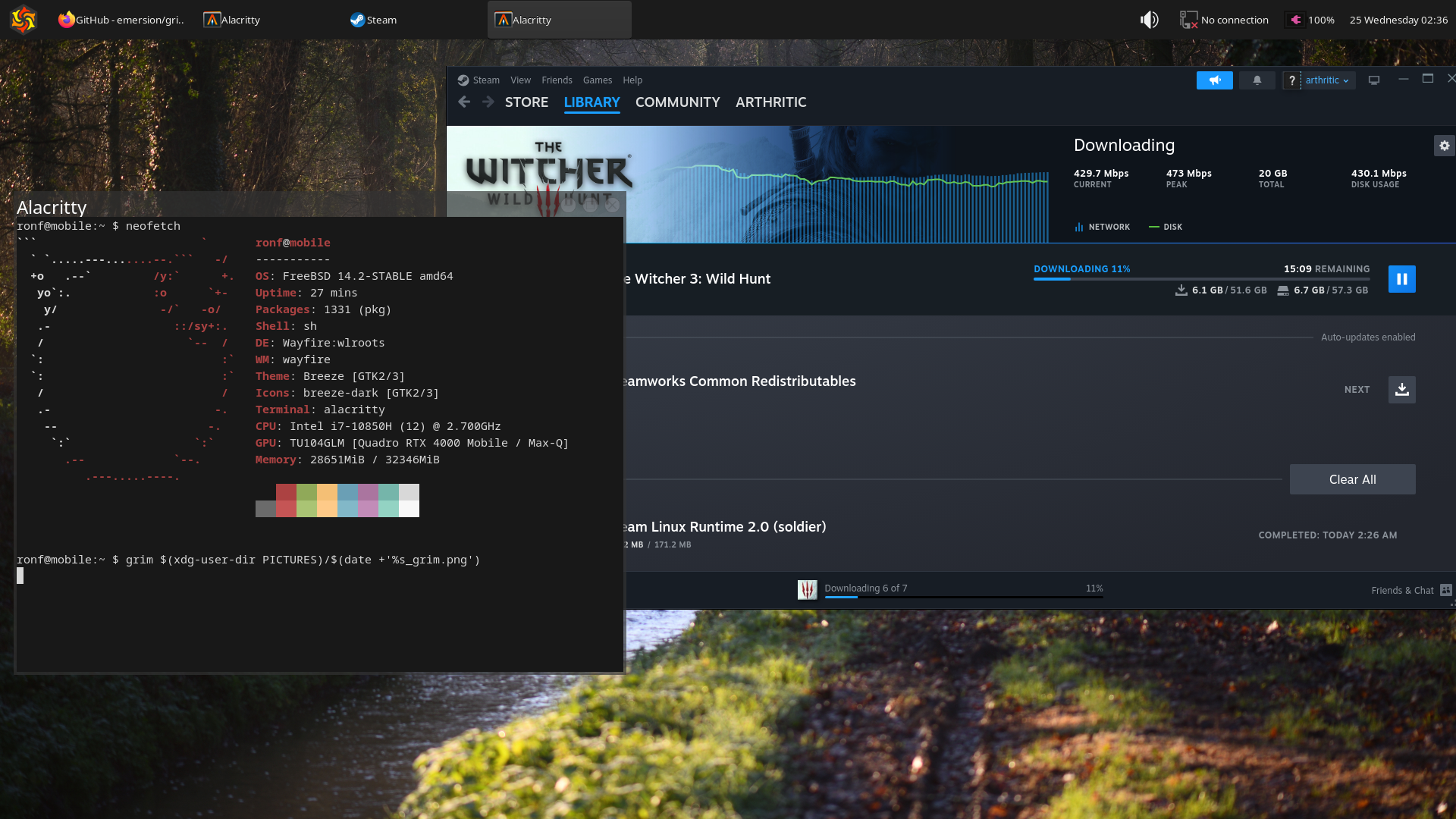Toggle DISK graph legend
Image resolution: width=1456 pixels, height=819 pixels.
click(x=1166, y=227)
